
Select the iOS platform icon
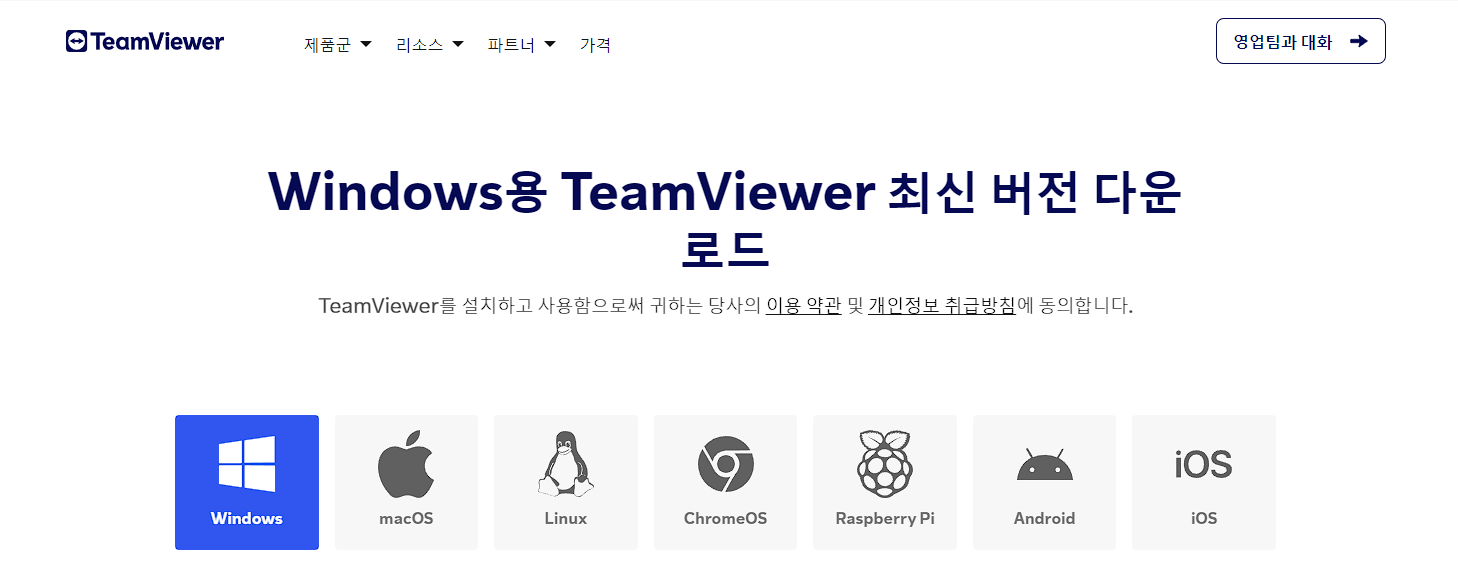(1203, 462)
